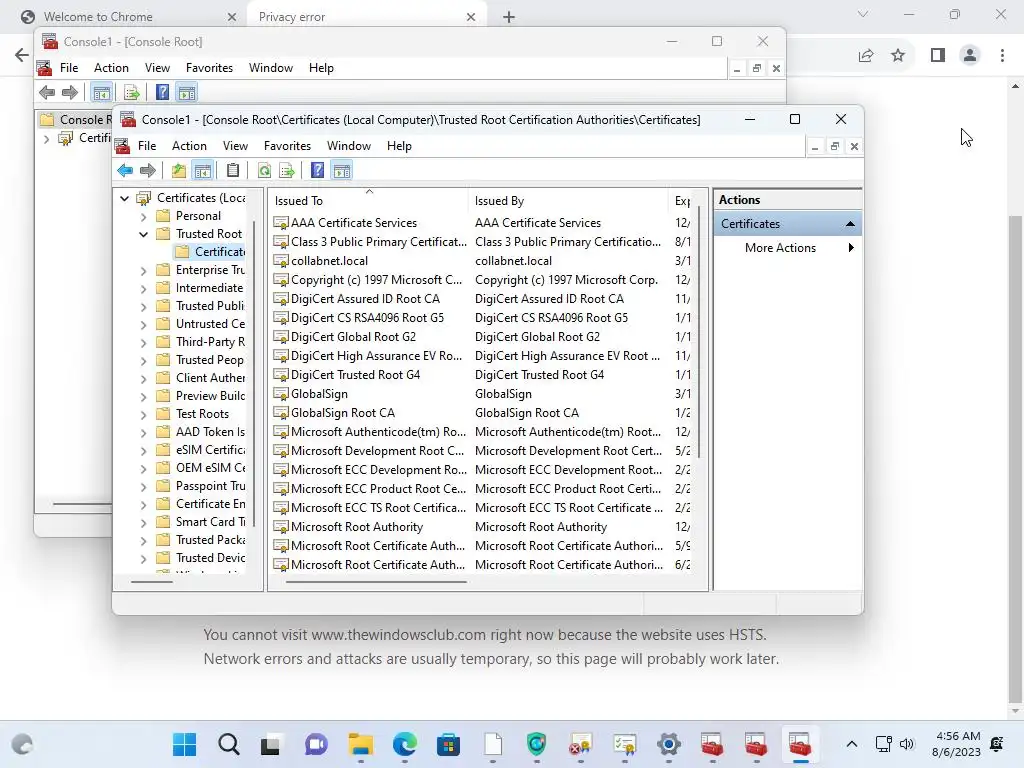Expand the Untrusted Ce... tree node

[144, 325]
